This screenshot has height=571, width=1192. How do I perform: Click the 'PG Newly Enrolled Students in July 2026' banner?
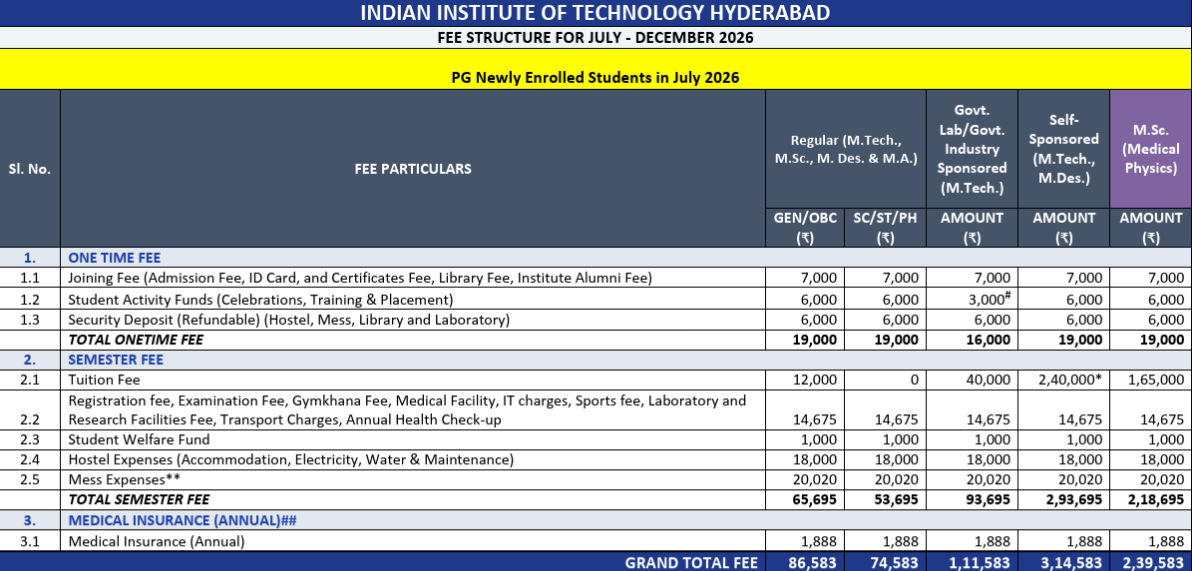tap(595, 78)
